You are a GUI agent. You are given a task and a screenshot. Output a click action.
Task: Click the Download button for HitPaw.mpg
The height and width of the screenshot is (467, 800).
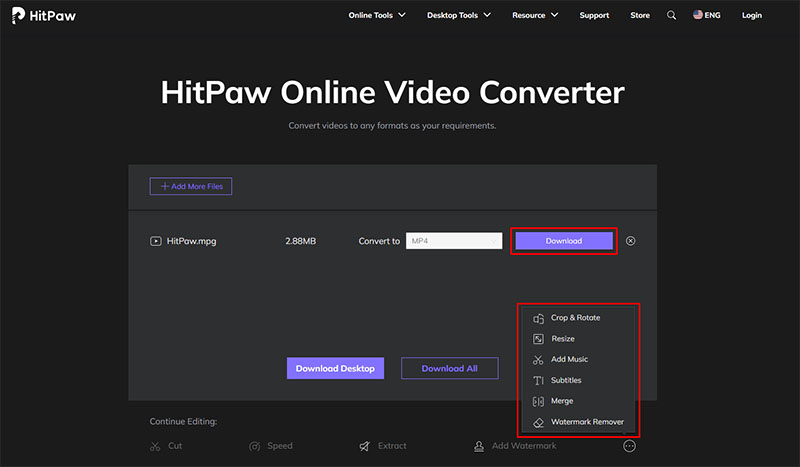[564, 241]
